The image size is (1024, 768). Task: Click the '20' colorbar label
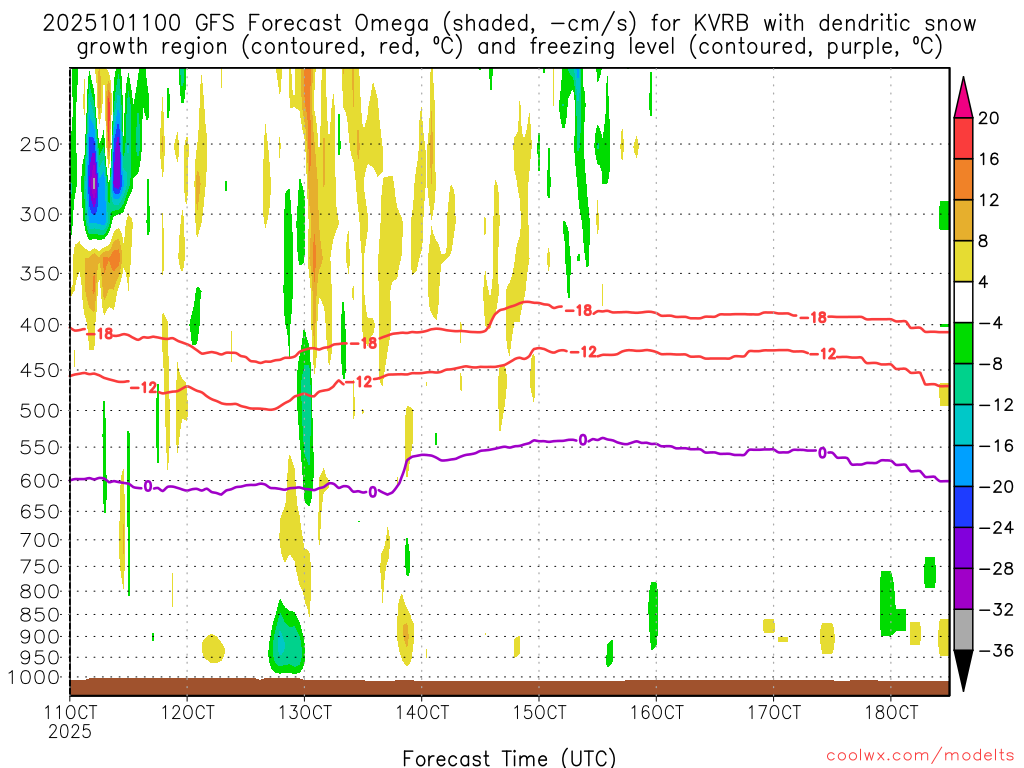click(x=989, y=118)
